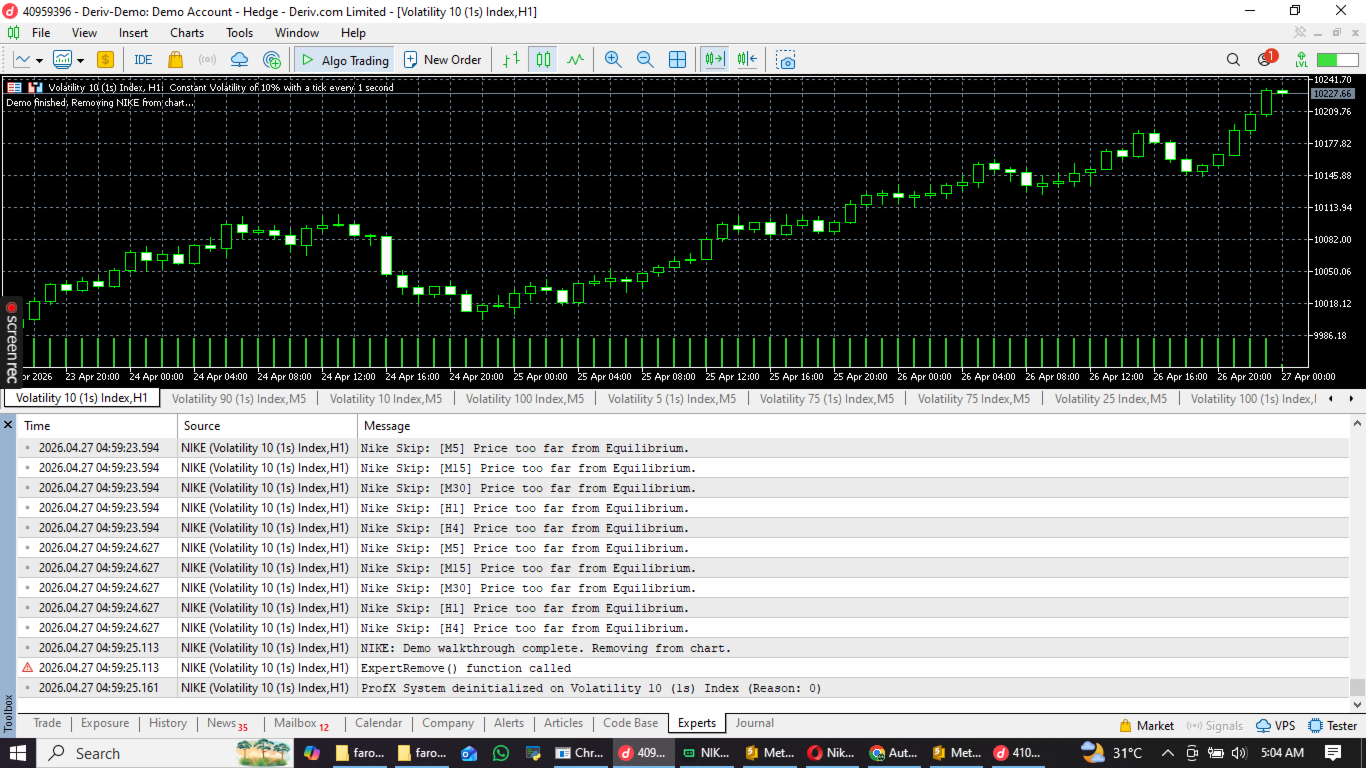Open the IDE (MetaEditor) toolbar button
This screenshot has height=768, width=1366.
click(143, 60)
